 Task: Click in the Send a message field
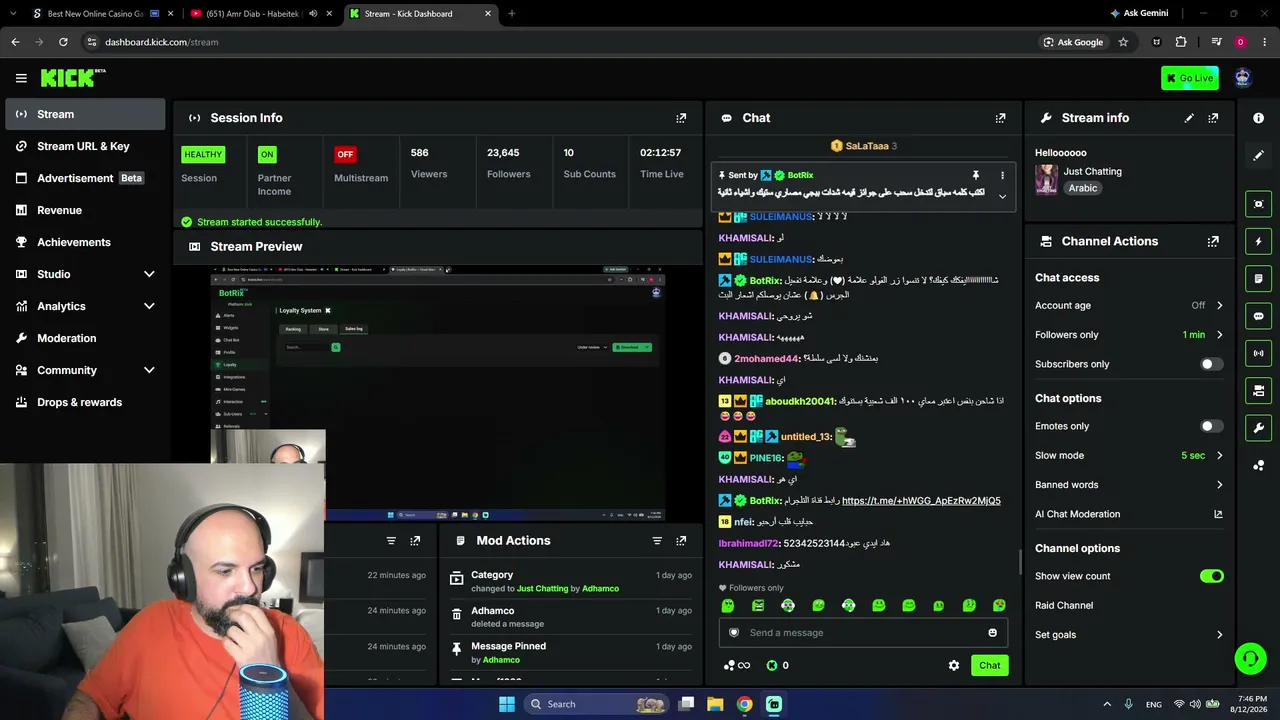coord(863,633)
